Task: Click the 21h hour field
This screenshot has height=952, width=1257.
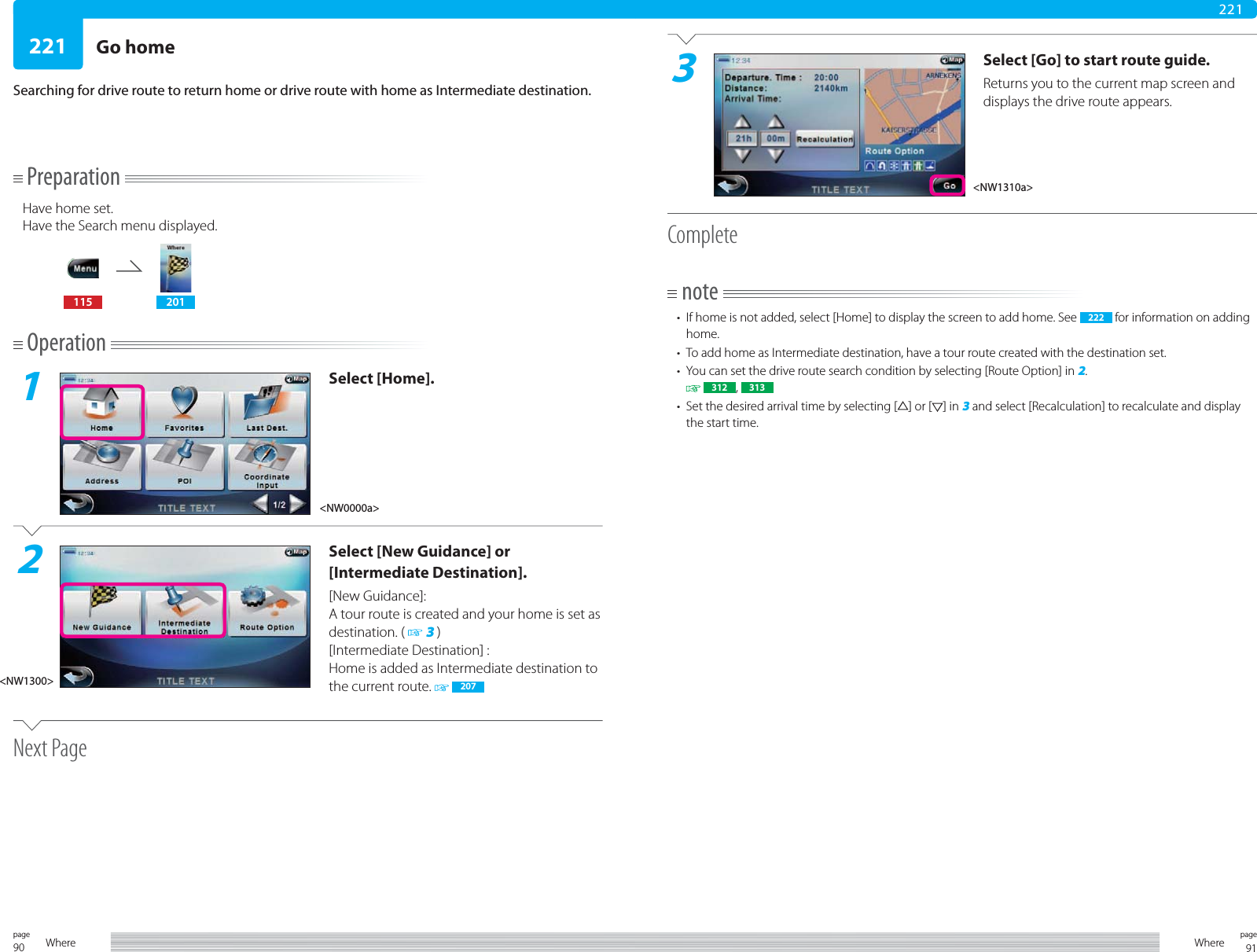Action: pyautogui.click(x=743, y=138)
